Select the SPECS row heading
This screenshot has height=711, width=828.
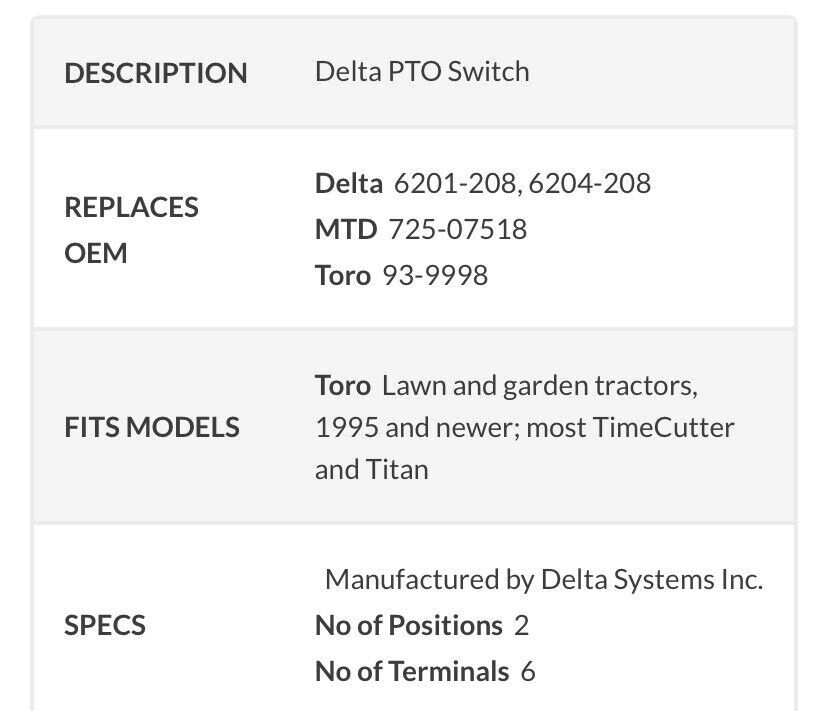[105, 625]
